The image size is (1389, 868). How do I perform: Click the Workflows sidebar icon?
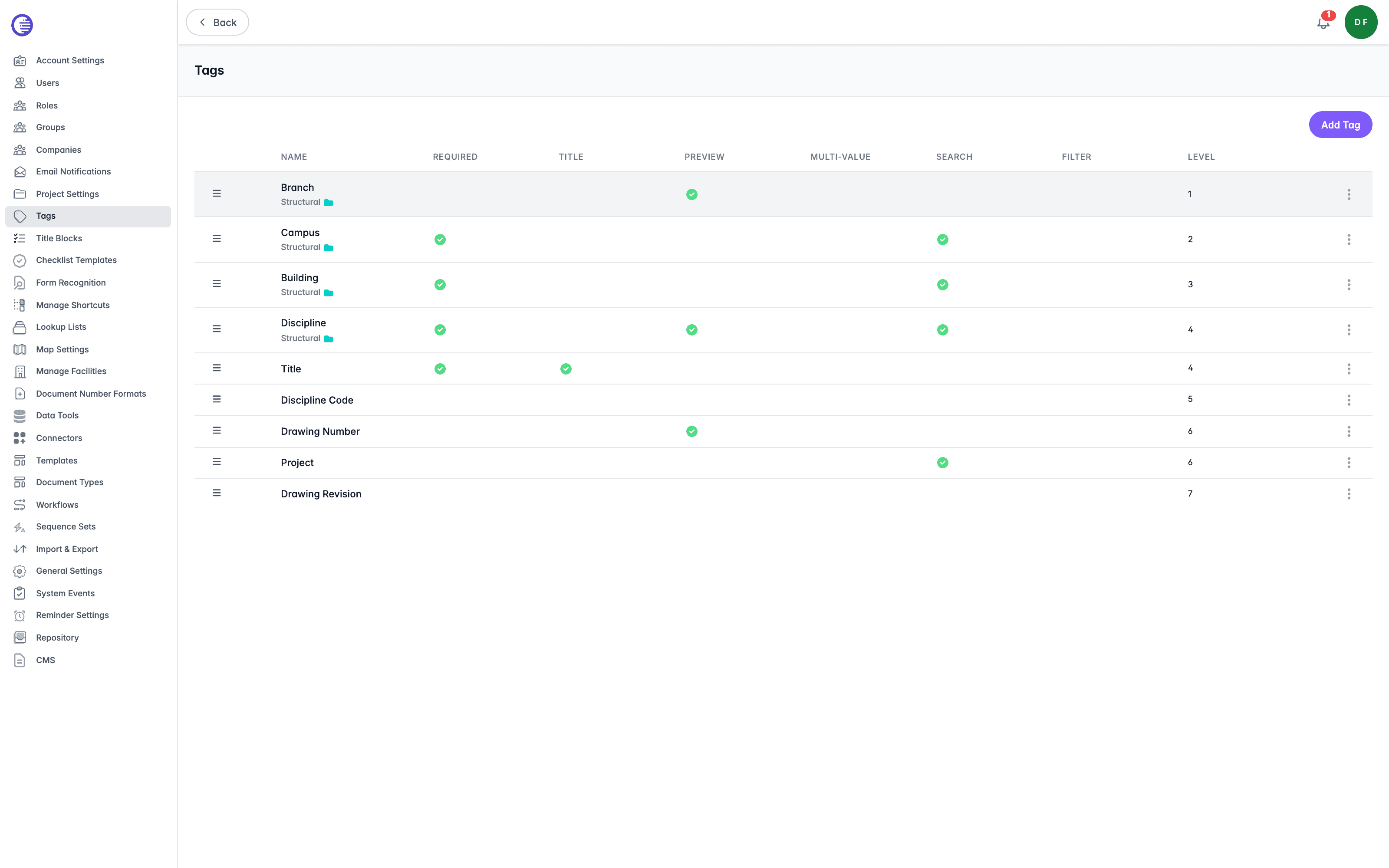coord(20,505)
